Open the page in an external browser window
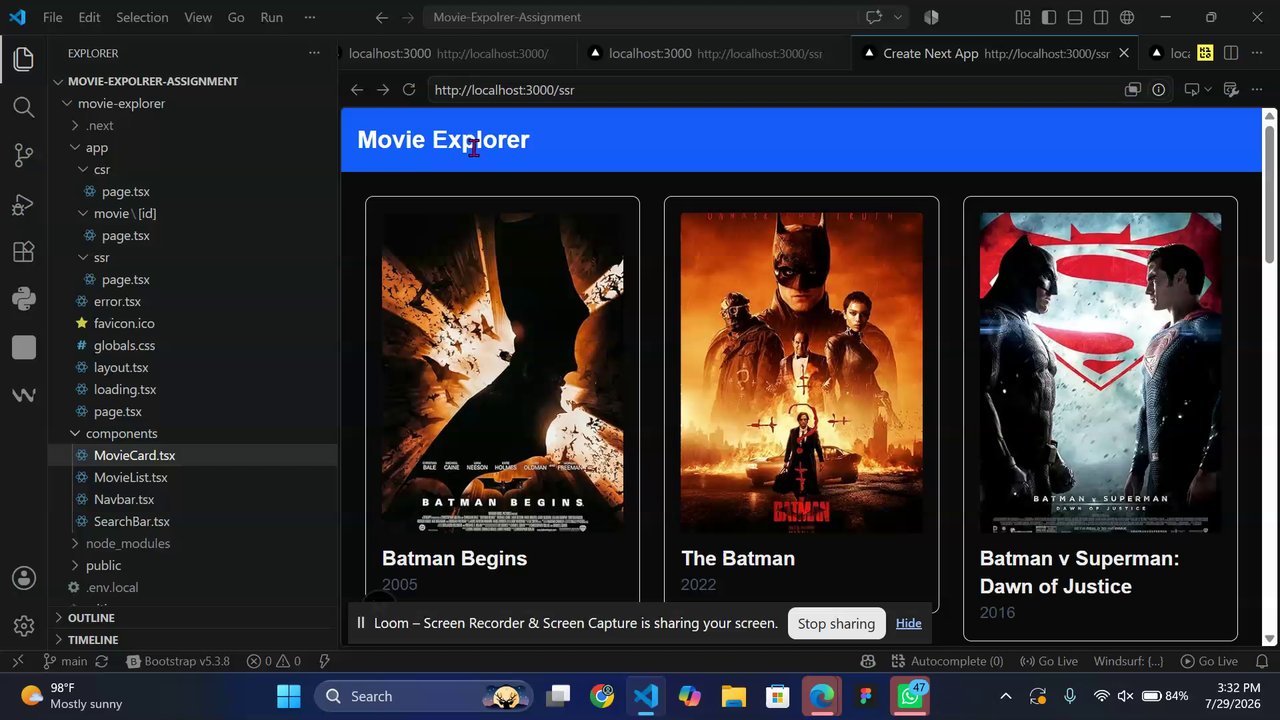 click(x=1132, y=90)
